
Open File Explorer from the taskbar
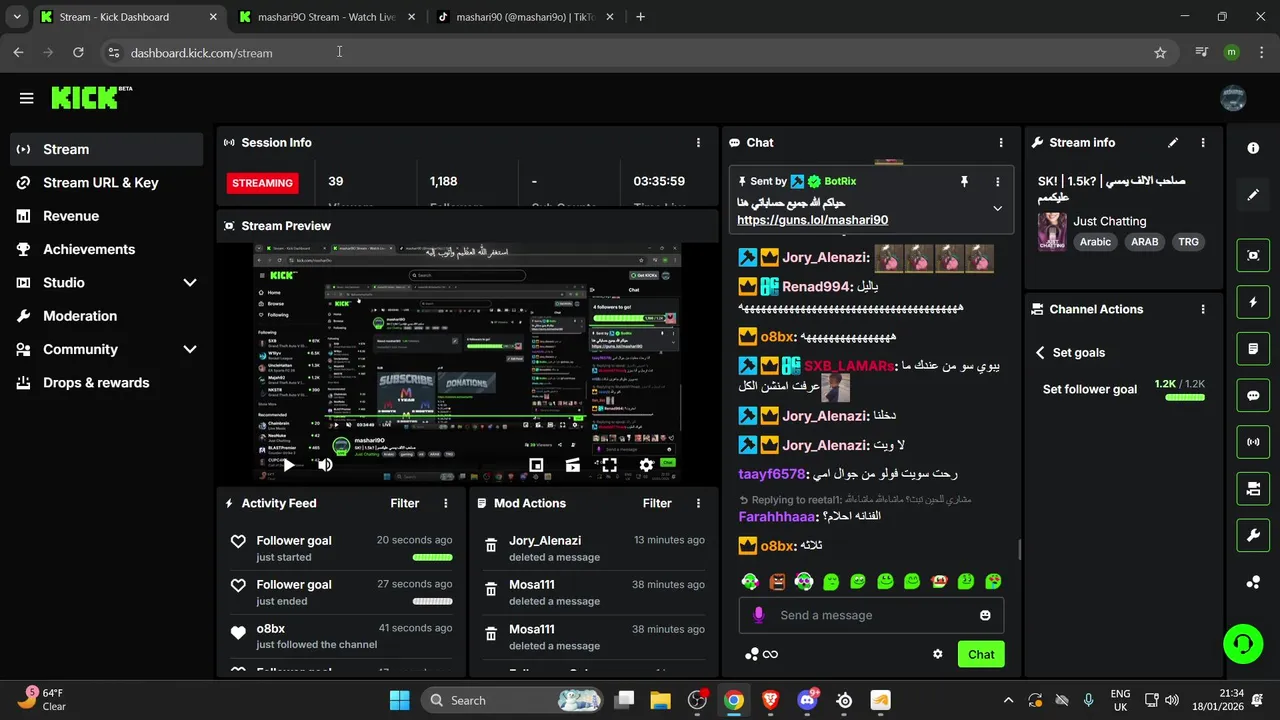[660, 700]
